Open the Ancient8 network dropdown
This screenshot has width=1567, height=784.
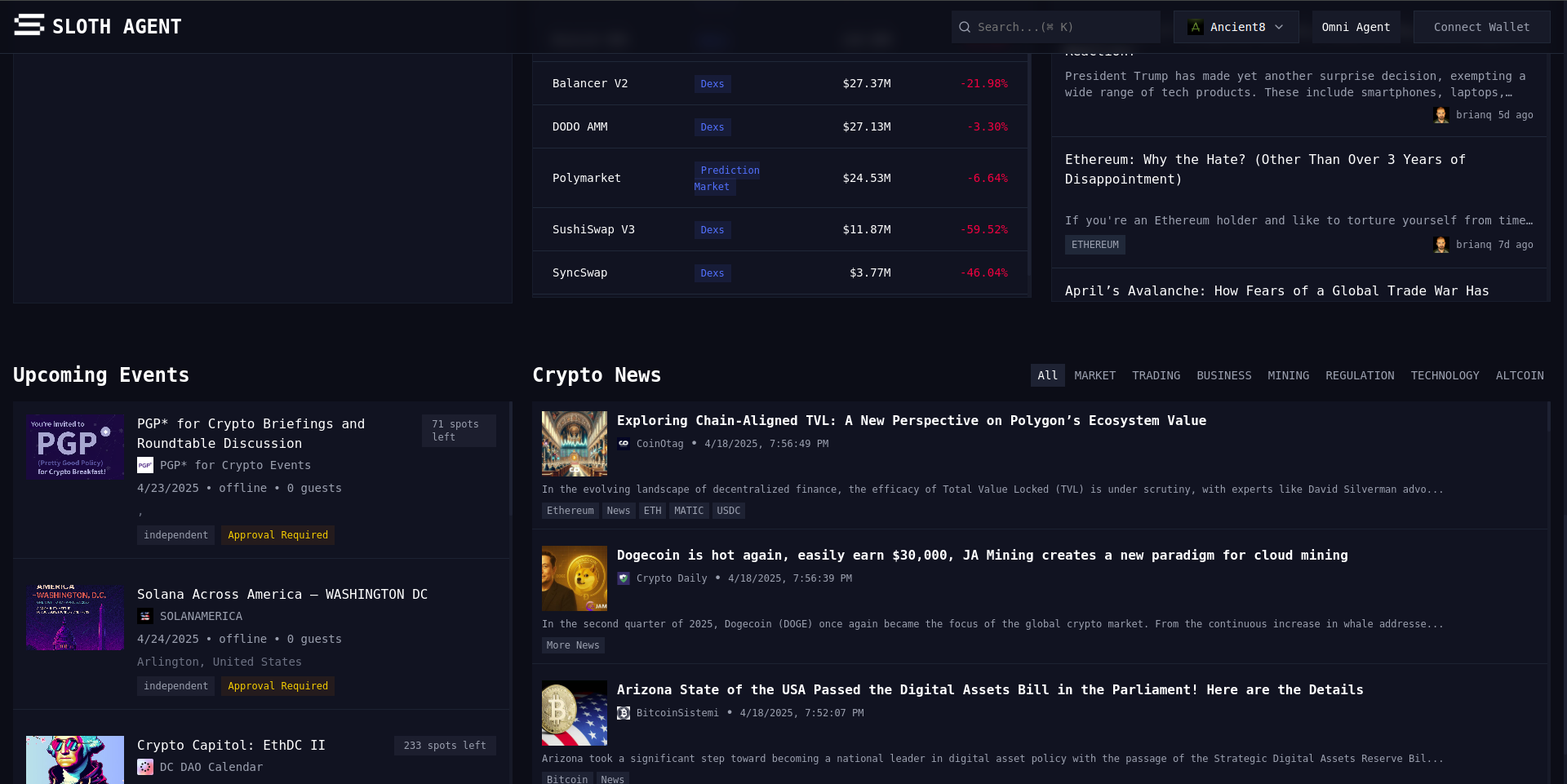(x=1236, y=27)
